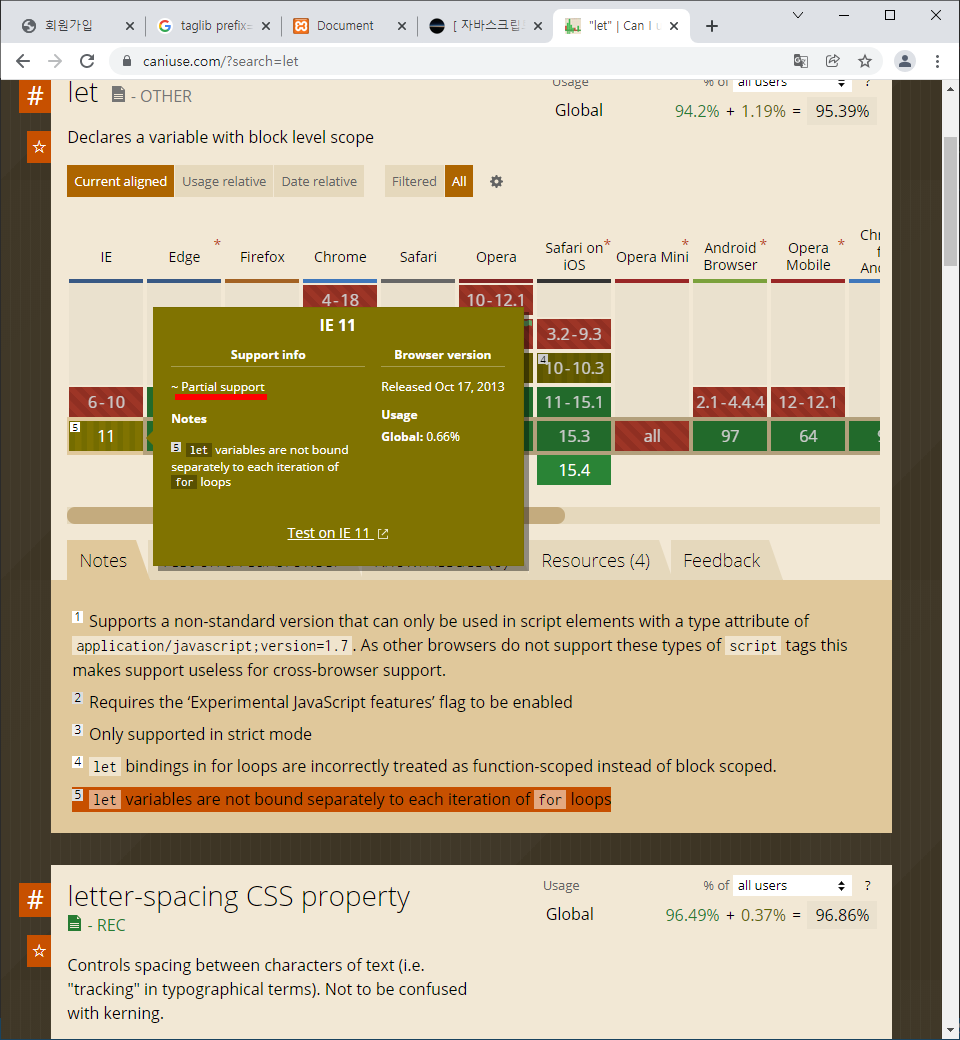Open the Notes tab

[103, 560]
